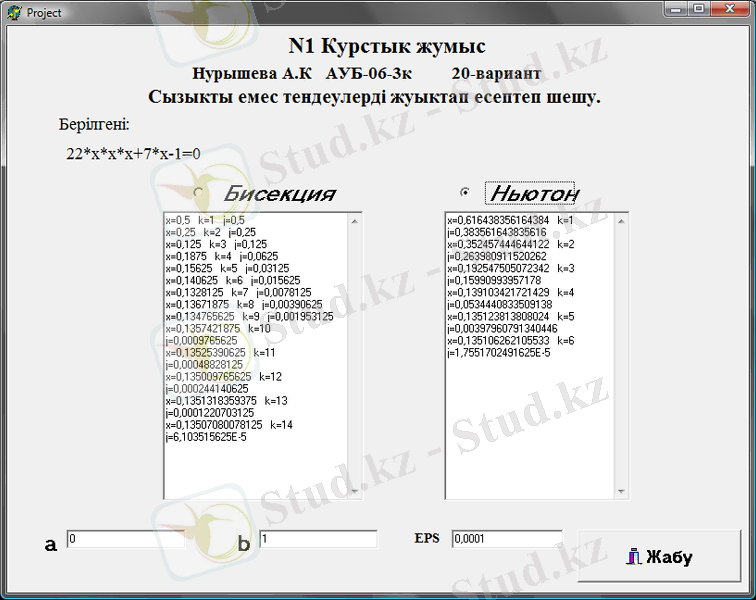The height and width of the screenshot is (600, 756).
Task: Click the down arrow of Ньютон list scrollbar
Action: coord(621,491)
